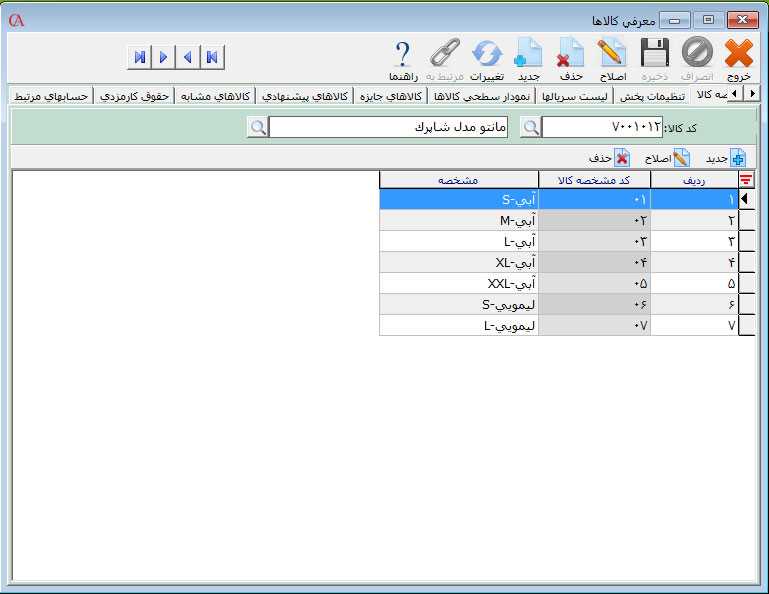The width and height of the screenshot is (769, 594).
Task: Open lookup magnifier next to کد کالا field
Action: pyautogui.click(x=531, y=127)
